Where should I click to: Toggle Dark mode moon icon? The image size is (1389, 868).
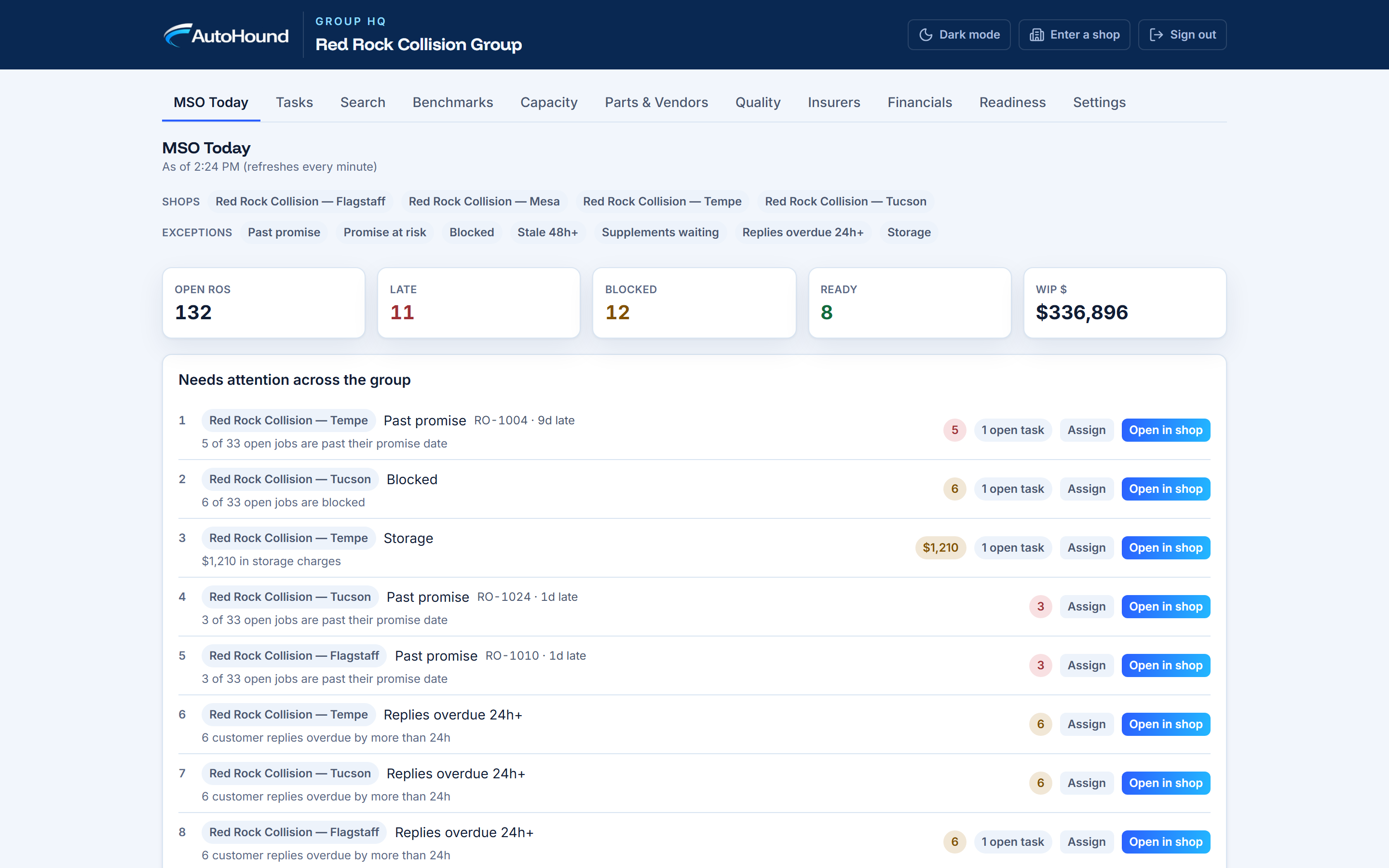[x=925, y=35]
